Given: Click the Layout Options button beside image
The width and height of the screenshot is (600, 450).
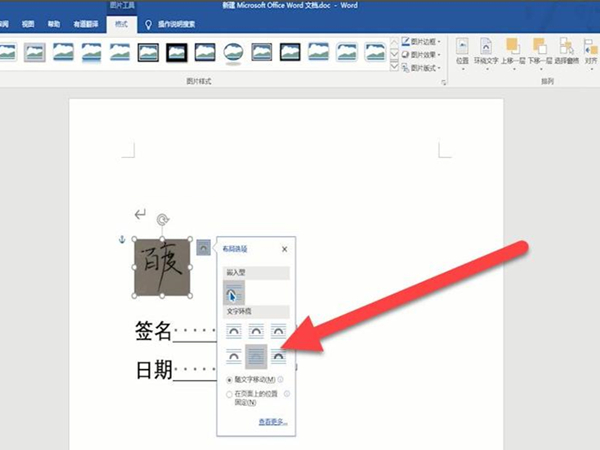Looking at the screenshot, I should (204, 245).
